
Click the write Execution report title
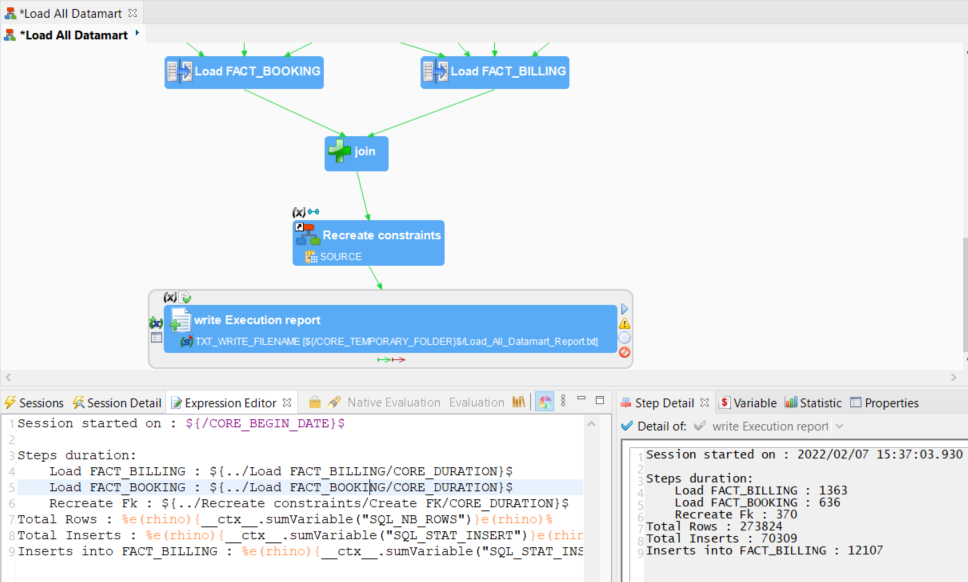click(257, 320)
